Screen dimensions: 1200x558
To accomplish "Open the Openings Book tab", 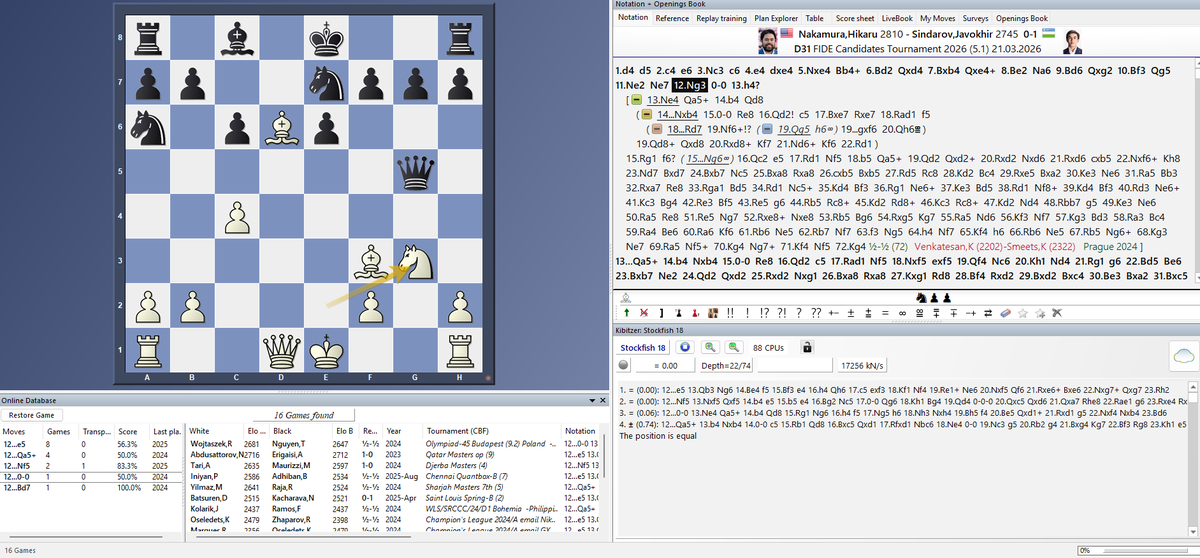I will point(1020,18).
